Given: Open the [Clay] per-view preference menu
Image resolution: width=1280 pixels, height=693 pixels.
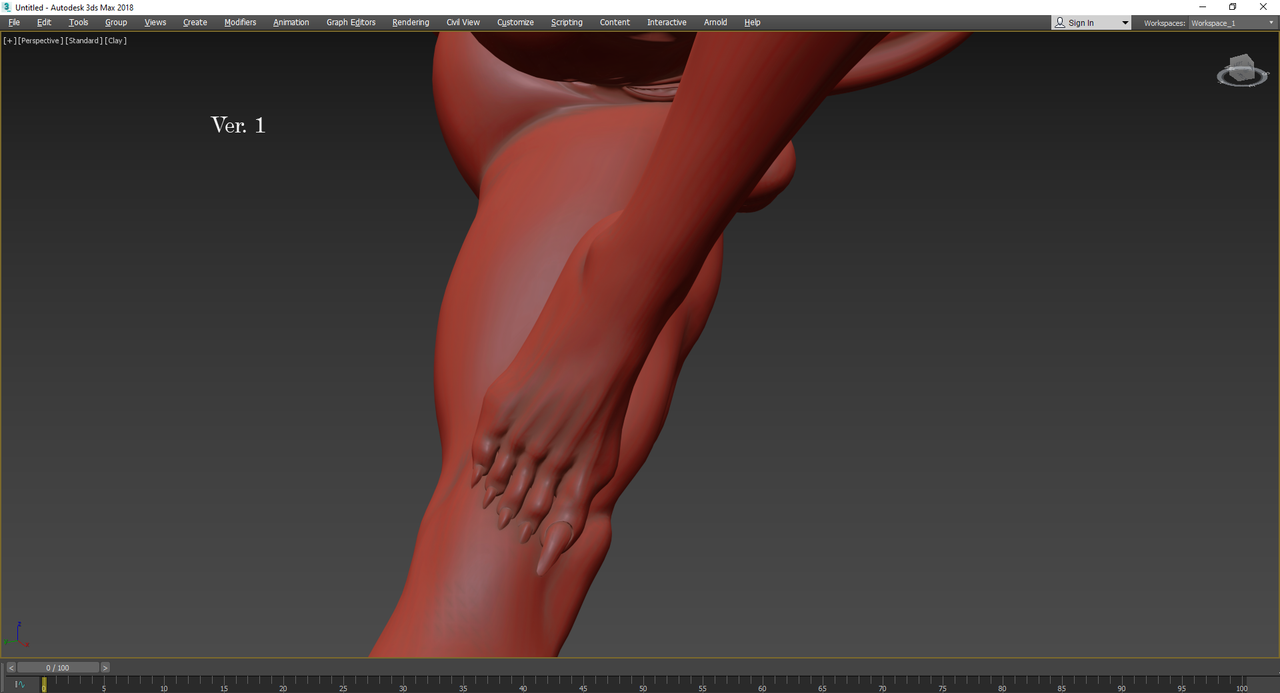Looking at the screenshot, I should pyautogui.click(x=116, y=41).
